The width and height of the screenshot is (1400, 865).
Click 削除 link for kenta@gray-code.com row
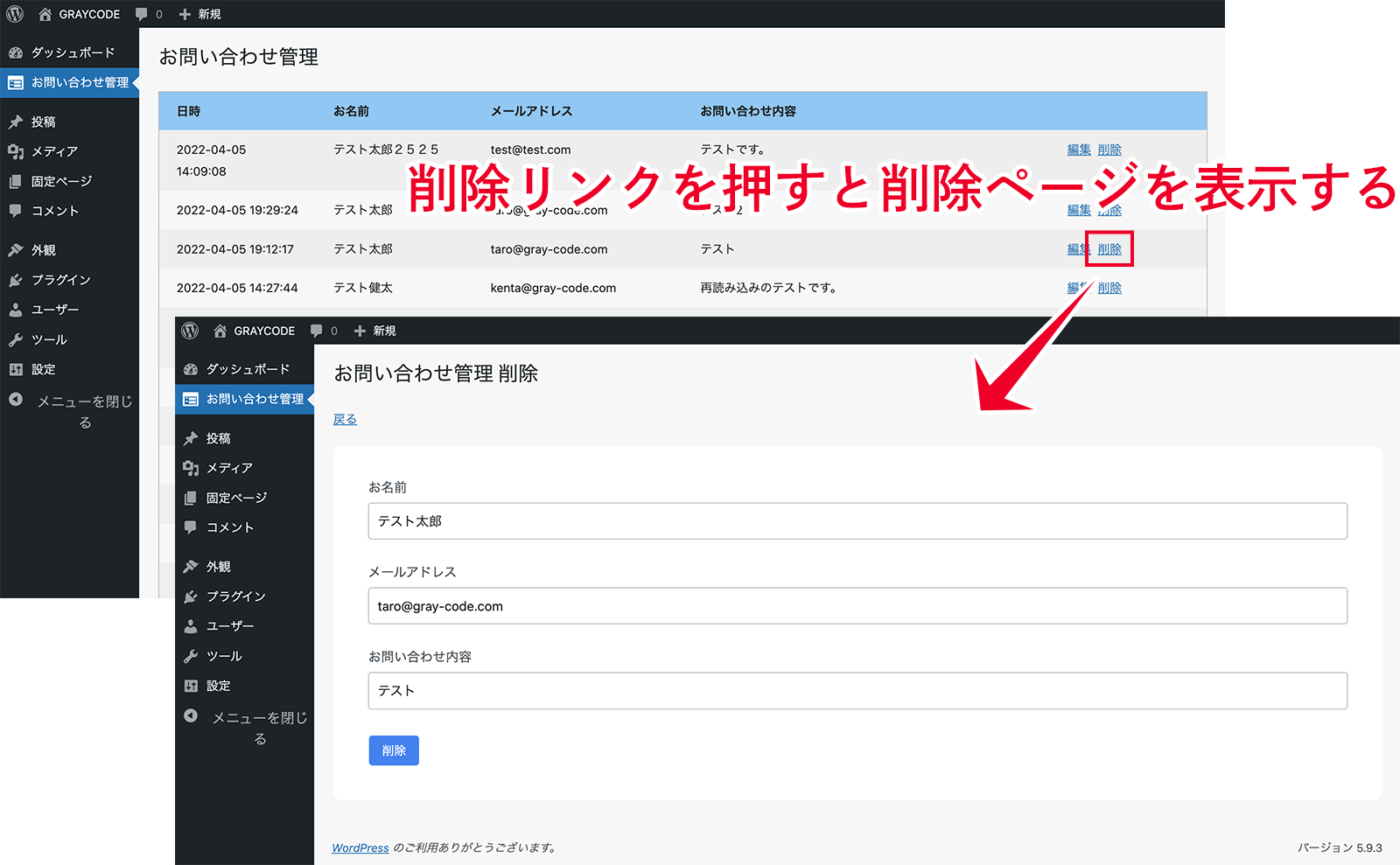click(x=1109, y=288)
